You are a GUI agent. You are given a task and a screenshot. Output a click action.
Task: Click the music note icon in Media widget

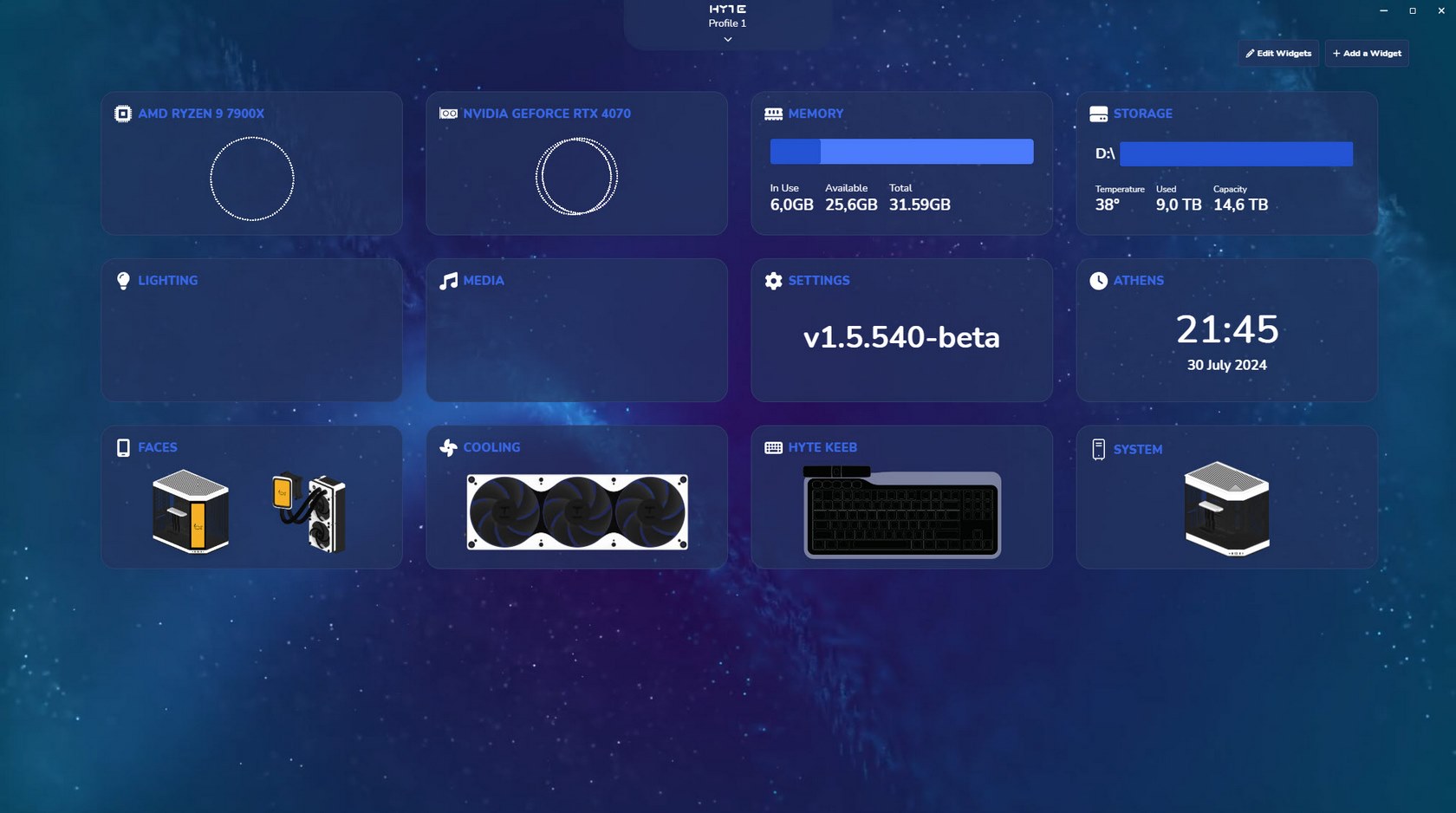(x=448, y=281)
